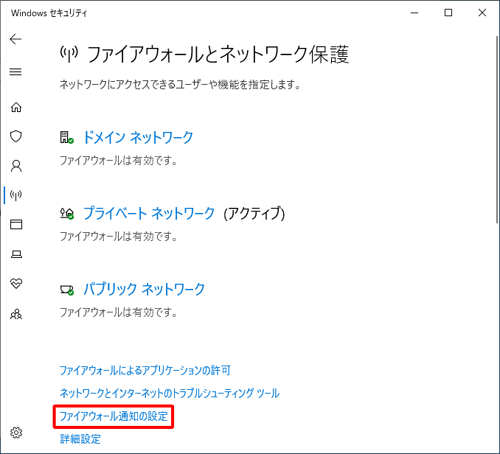The image size is (500, 454).
Task: Click ネットワークにアクセスできるユーザーや機能を指定します text
Action: (180, 85)
